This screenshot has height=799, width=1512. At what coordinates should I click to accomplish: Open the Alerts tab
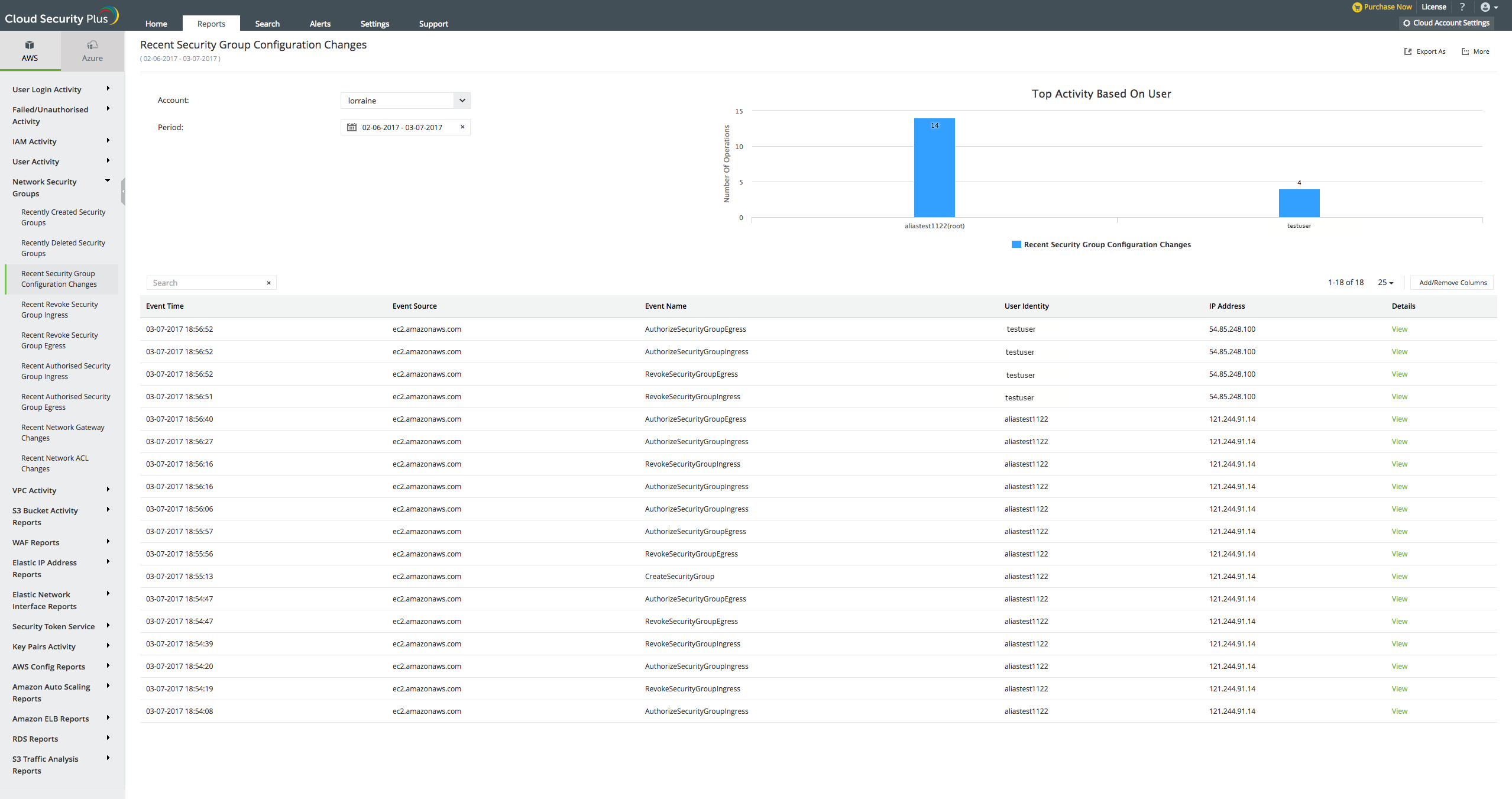coord(320,24)
